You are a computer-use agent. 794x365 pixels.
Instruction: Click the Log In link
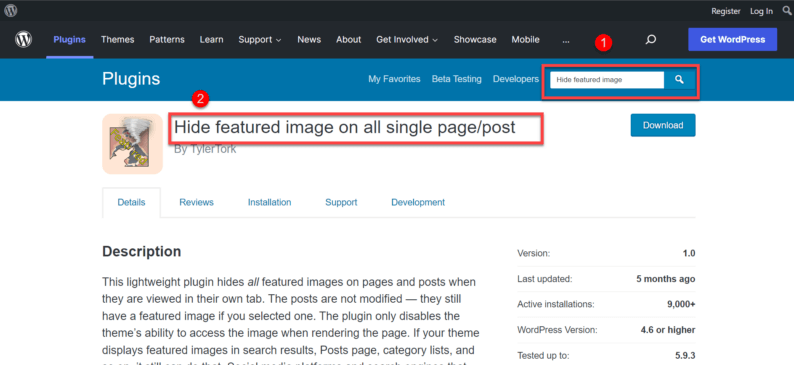click(x=762, y=11)
